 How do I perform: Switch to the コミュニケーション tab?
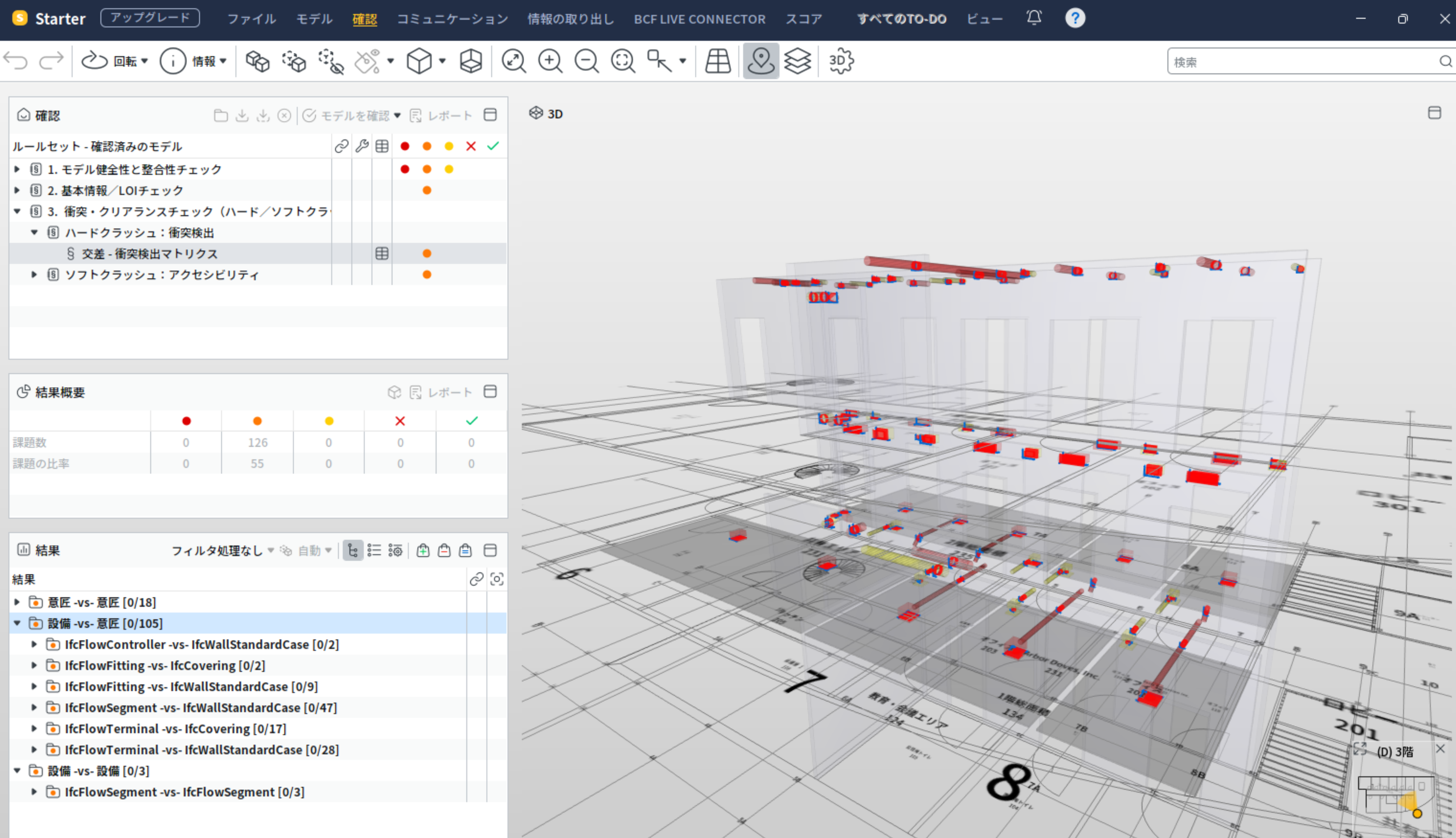tap(452, 19)
